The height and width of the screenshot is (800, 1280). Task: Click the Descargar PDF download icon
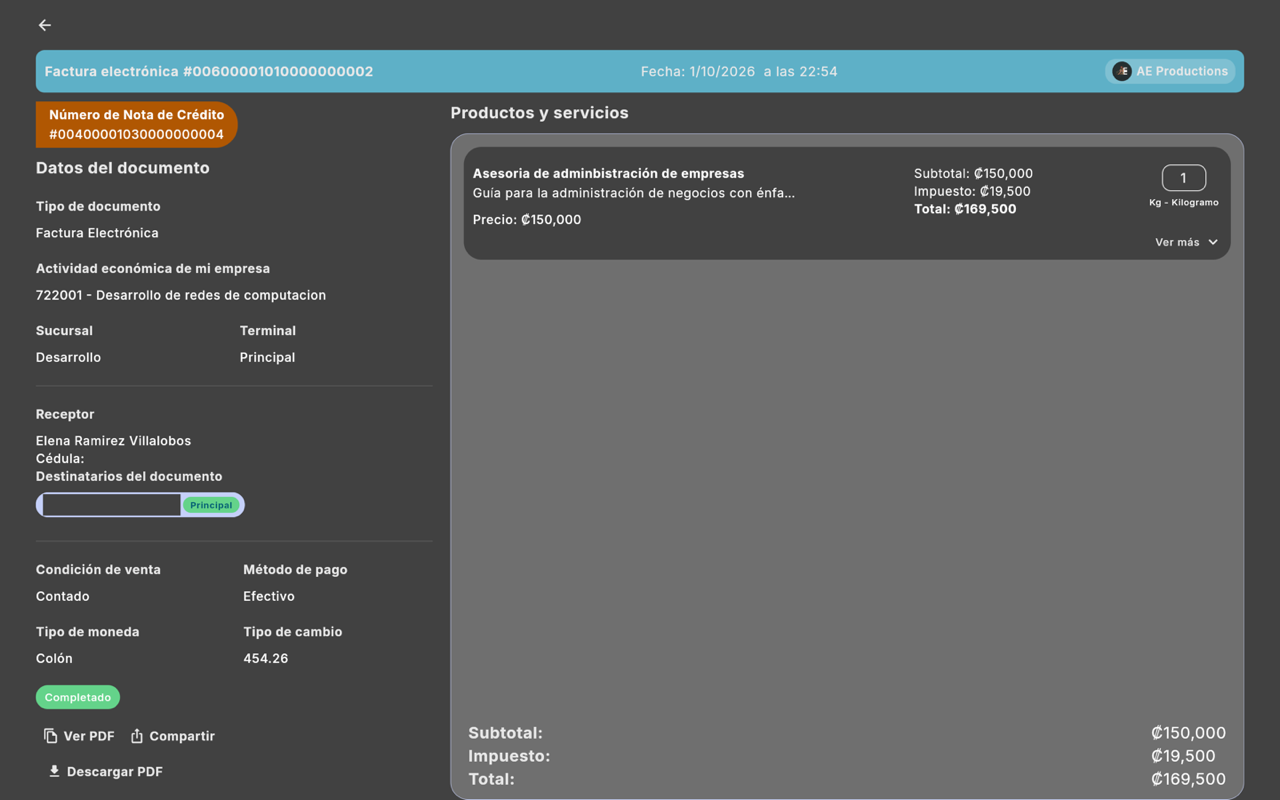tap(54, 771)
